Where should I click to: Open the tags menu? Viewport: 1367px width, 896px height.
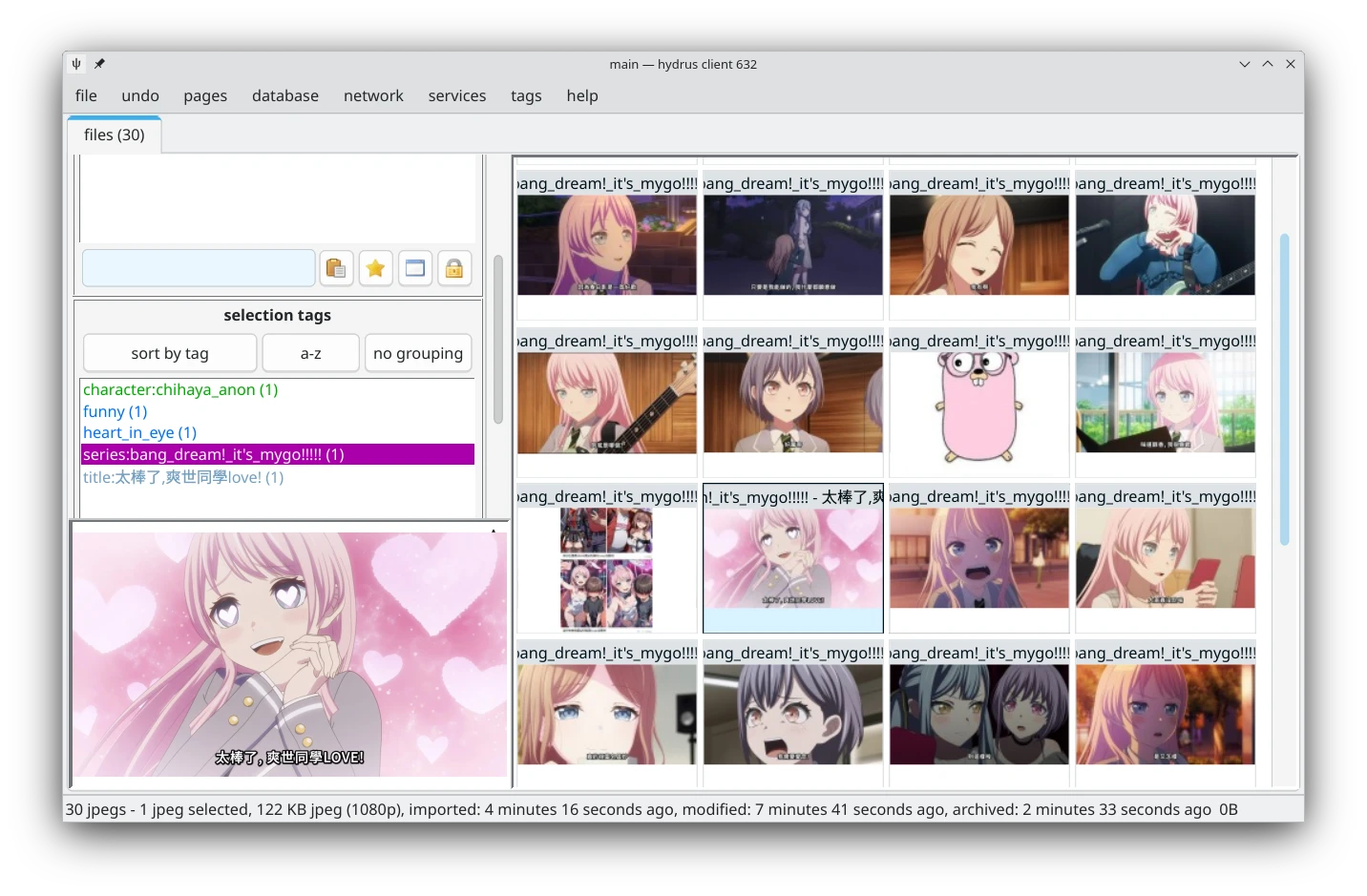[x=526, y=95]
